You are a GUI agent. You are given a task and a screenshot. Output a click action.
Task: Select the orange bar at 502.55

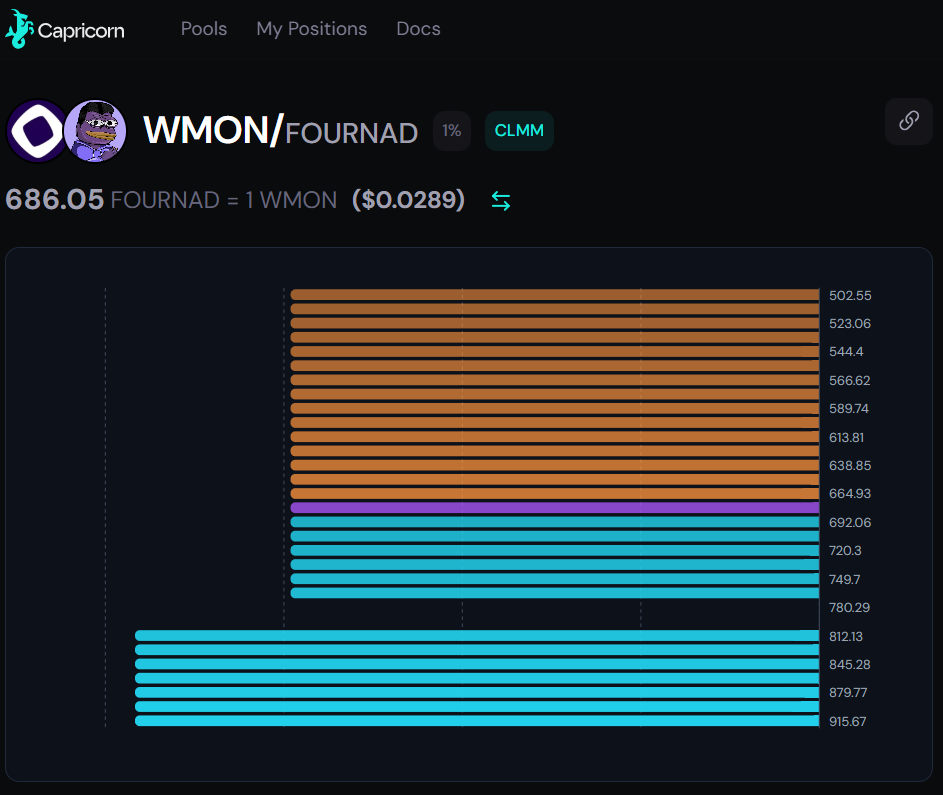pyautogui.click(x=554, y=295)
